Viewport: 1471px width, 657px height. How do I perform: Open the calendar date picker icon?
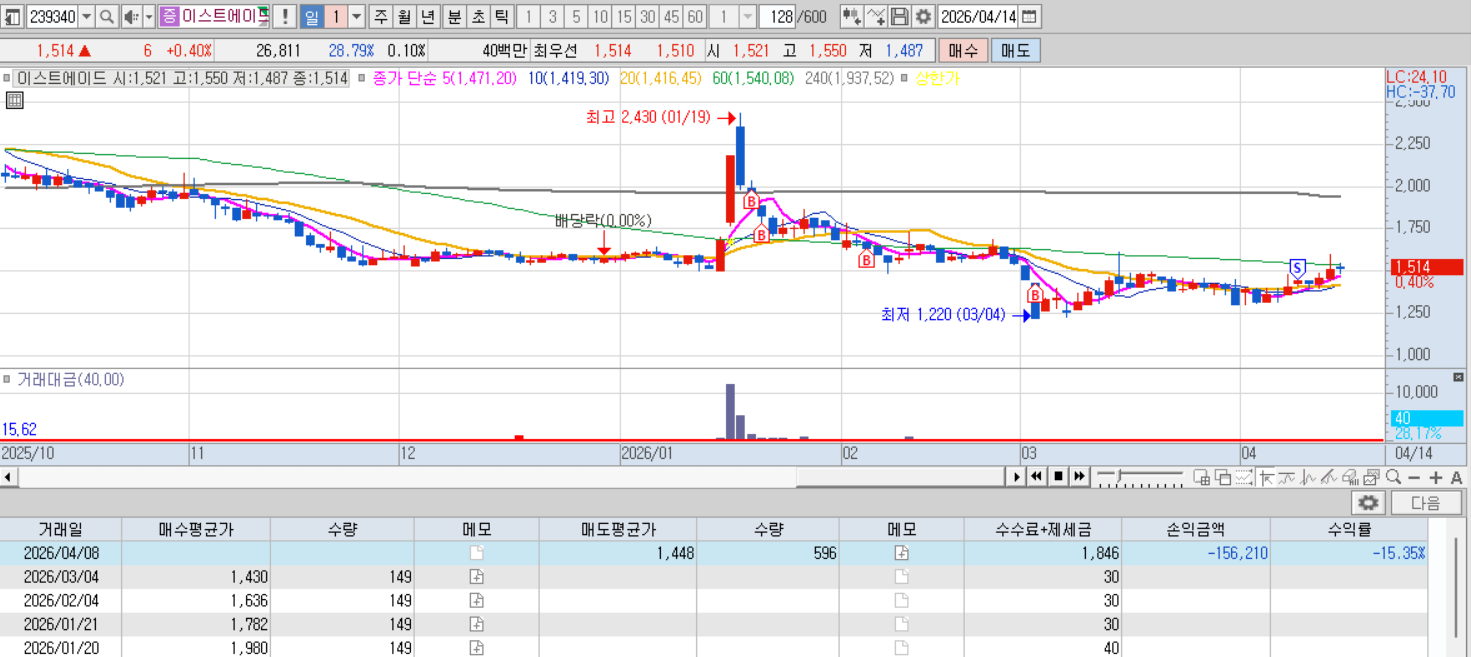(x=1029, y=16)
